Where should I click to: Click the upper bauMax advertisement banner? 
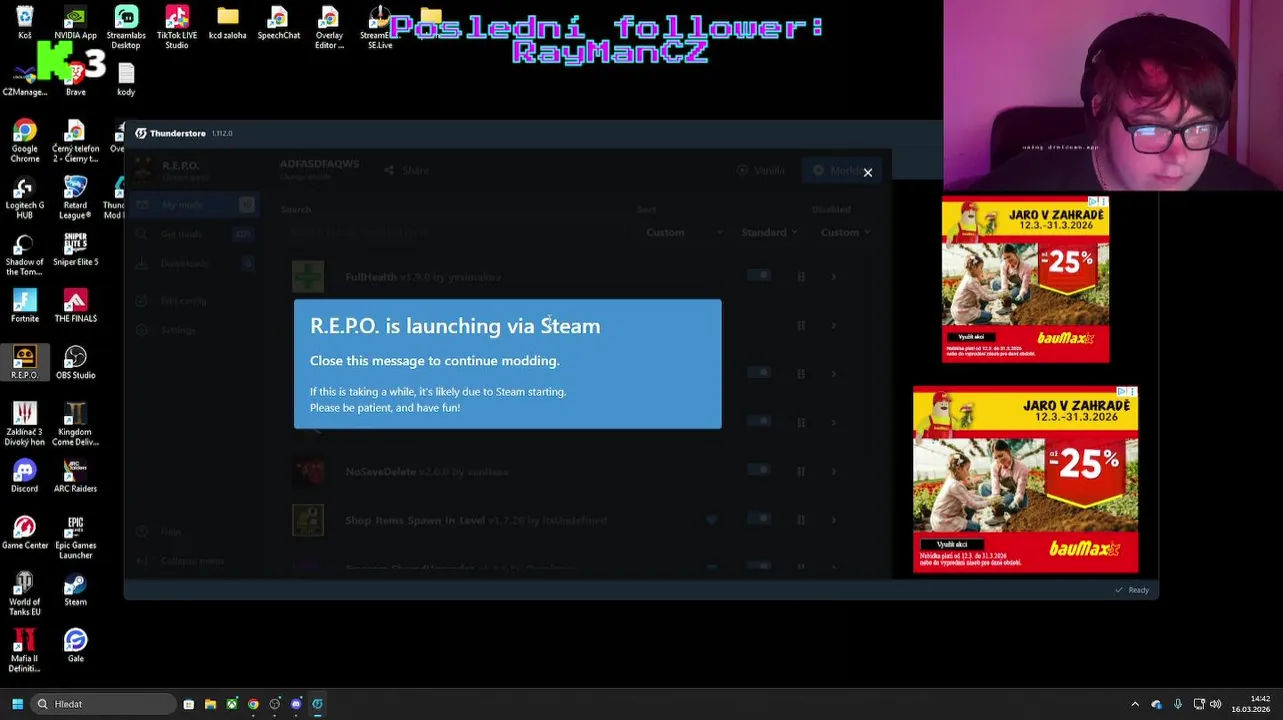tap(1025, 279)
